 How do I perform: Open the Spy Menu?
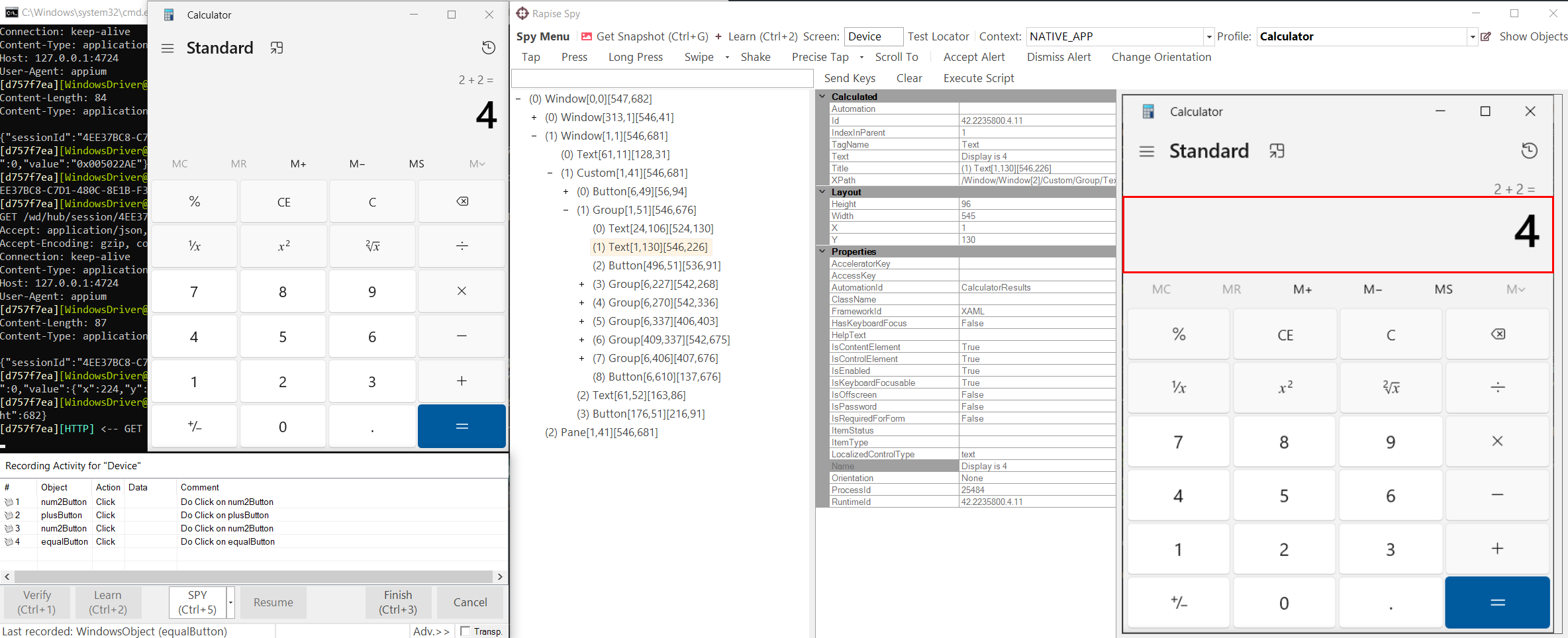542,36
